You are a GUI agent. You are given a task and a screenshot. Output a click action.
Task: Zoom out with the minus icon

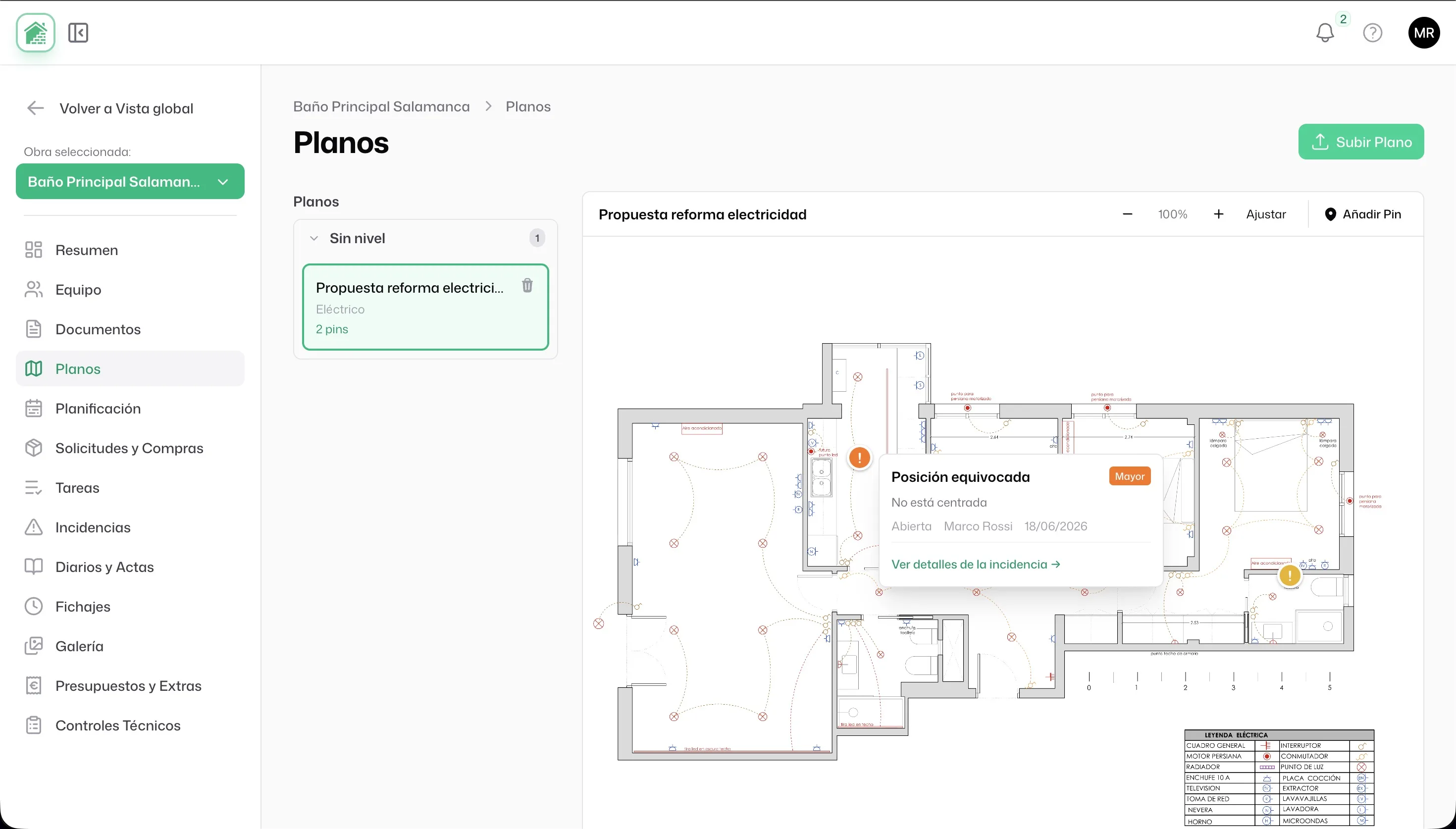click(1127, 214)
